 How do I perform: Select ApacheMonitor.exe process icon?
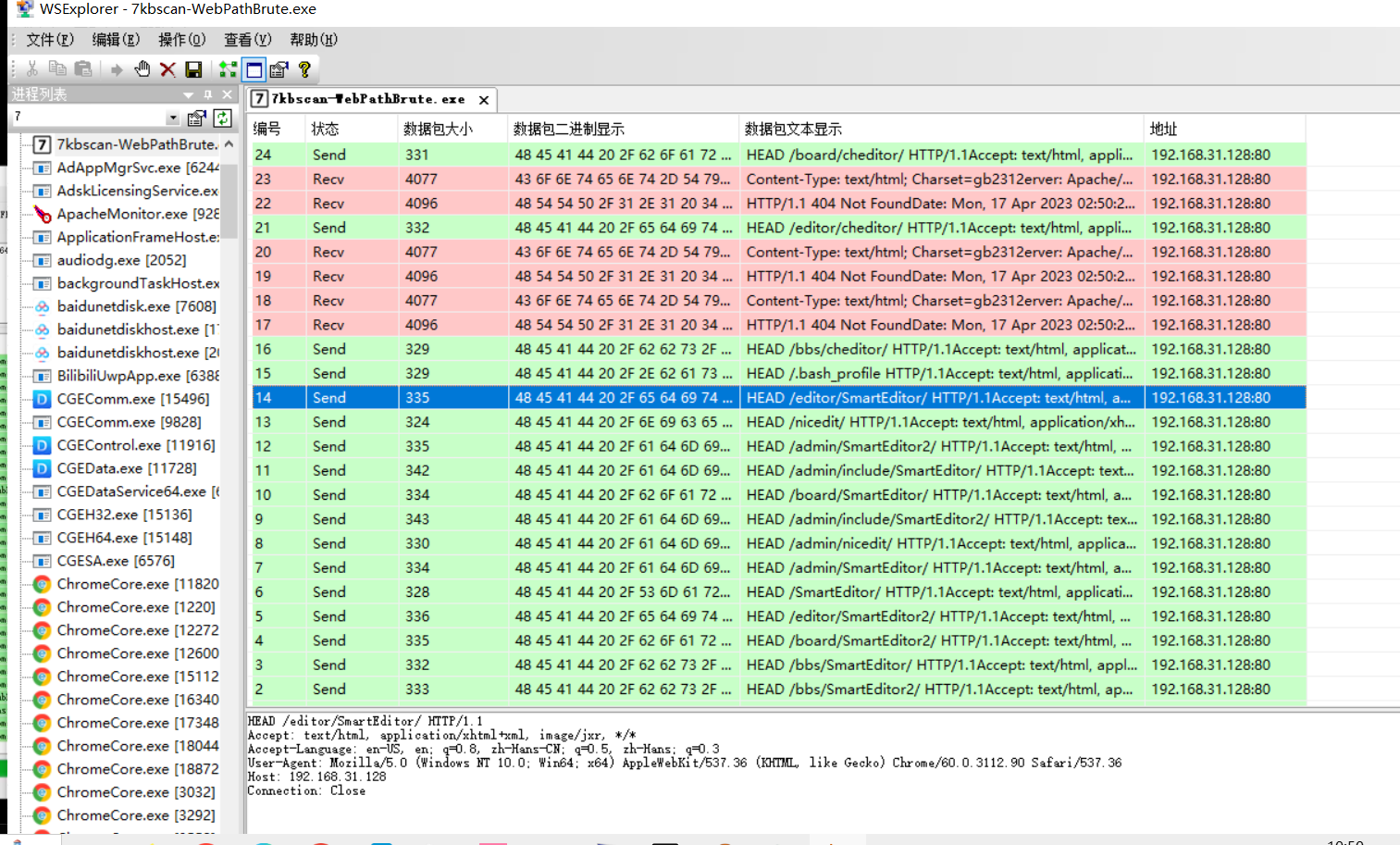click(42, 214)
